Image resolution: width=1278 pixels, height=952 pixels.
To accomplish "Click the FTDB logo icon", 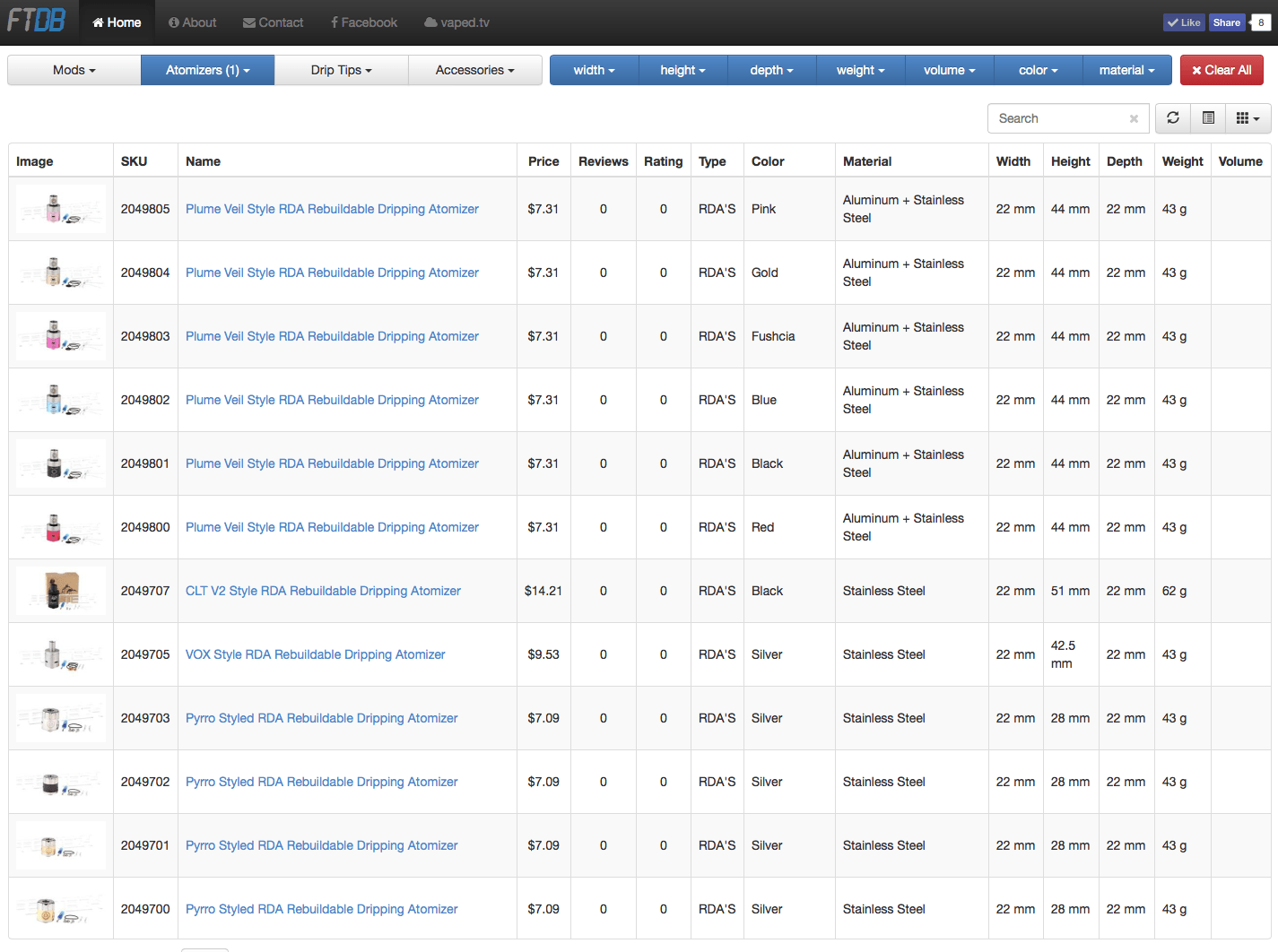I will (x=38, y=20).
